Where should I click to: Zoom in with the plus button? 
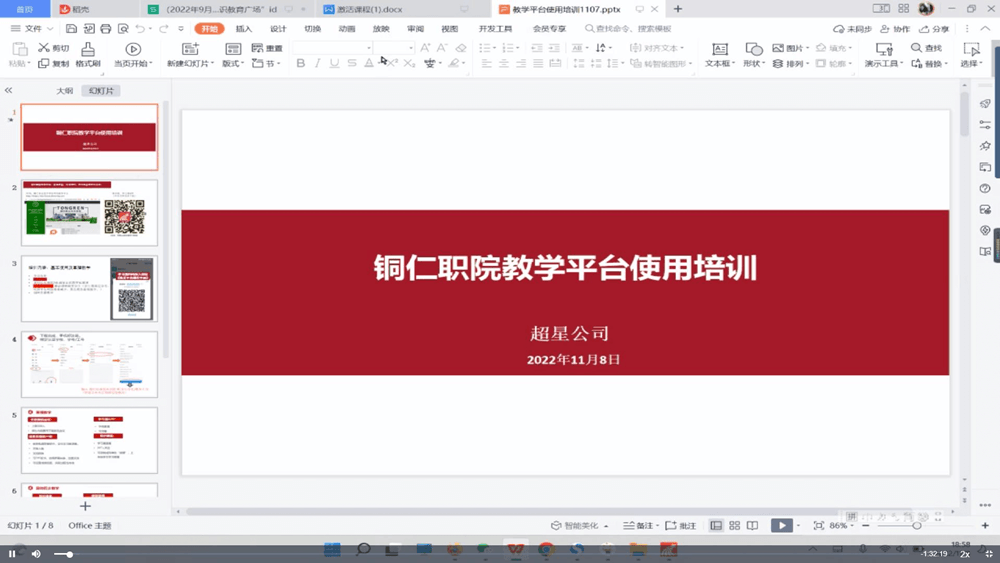tap(985, 525)
